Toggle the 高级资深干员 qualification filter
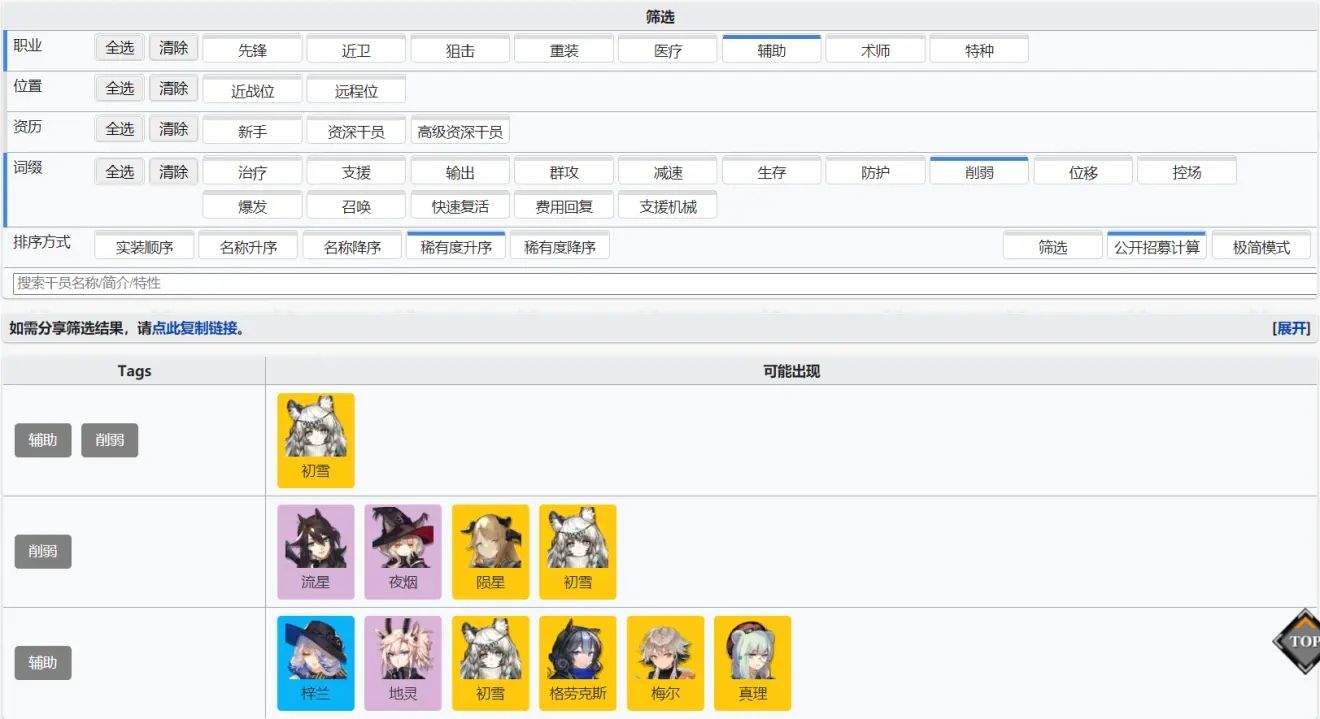1320x719 pixels. tap(460, 130)
